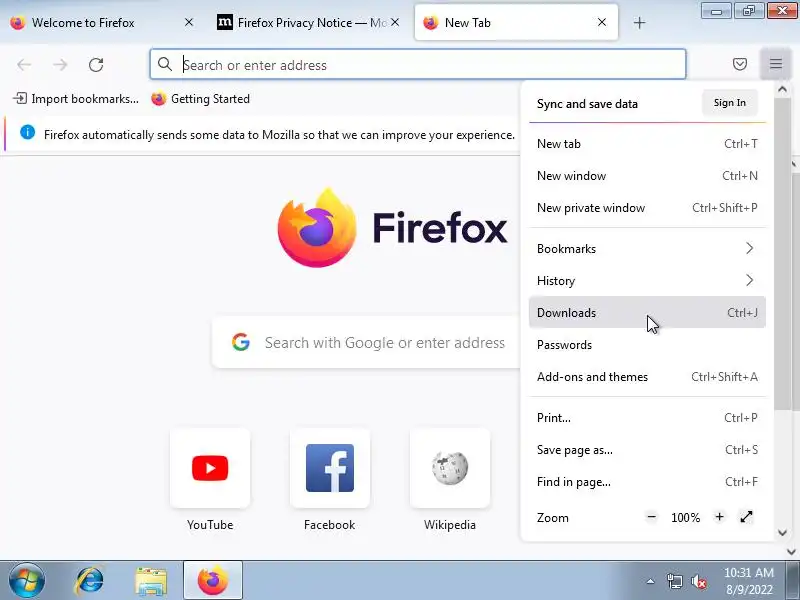Open the clock showing 10:31 AM
Image resolution: width=800 pixels, height=600 pixels.
[x=749, y=581]
